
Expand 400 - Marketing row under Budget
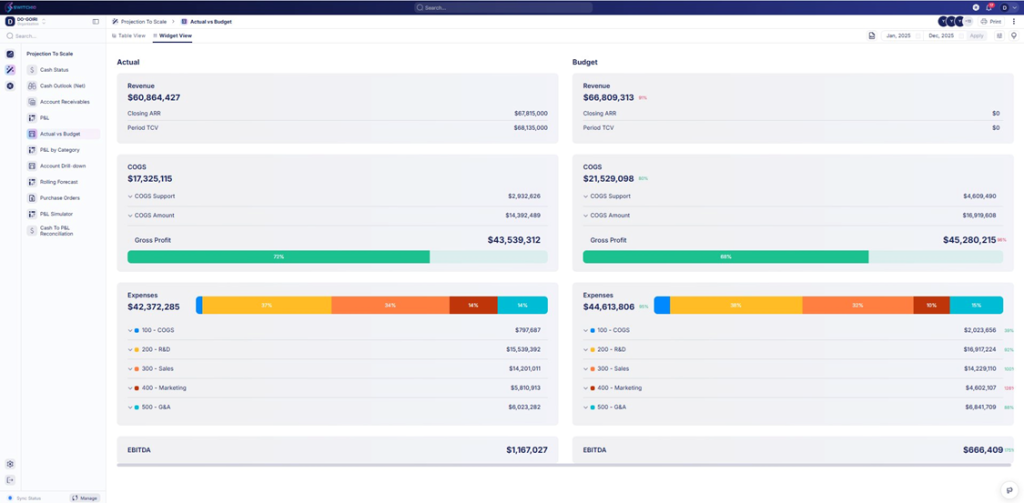[587, 388]
